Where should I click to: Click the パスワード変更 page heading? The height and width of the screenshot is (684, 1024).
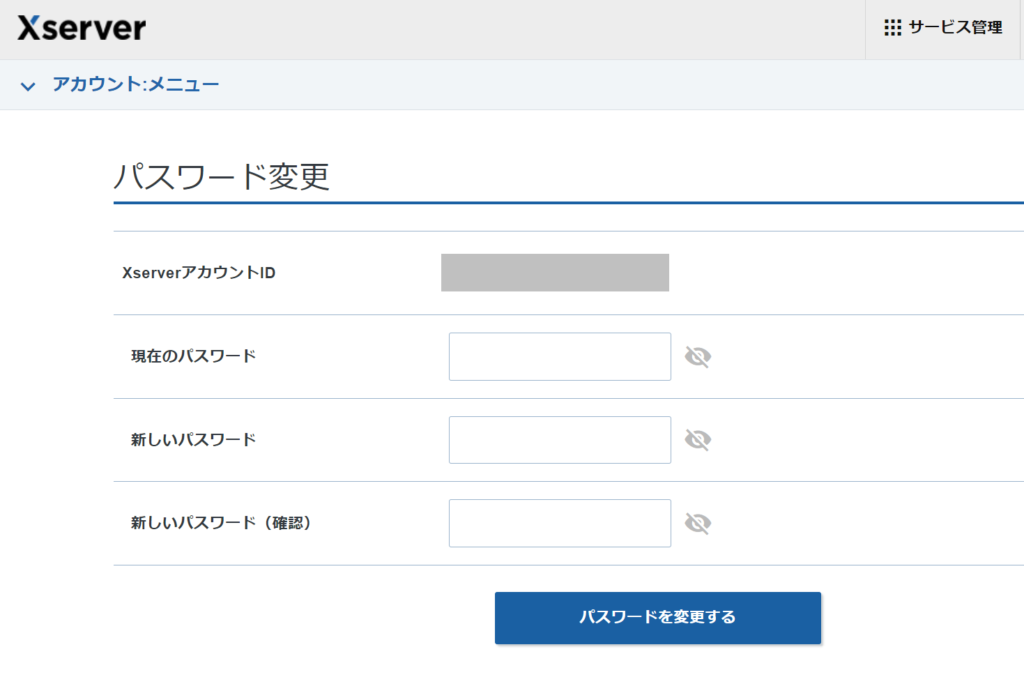click(221, 177)
